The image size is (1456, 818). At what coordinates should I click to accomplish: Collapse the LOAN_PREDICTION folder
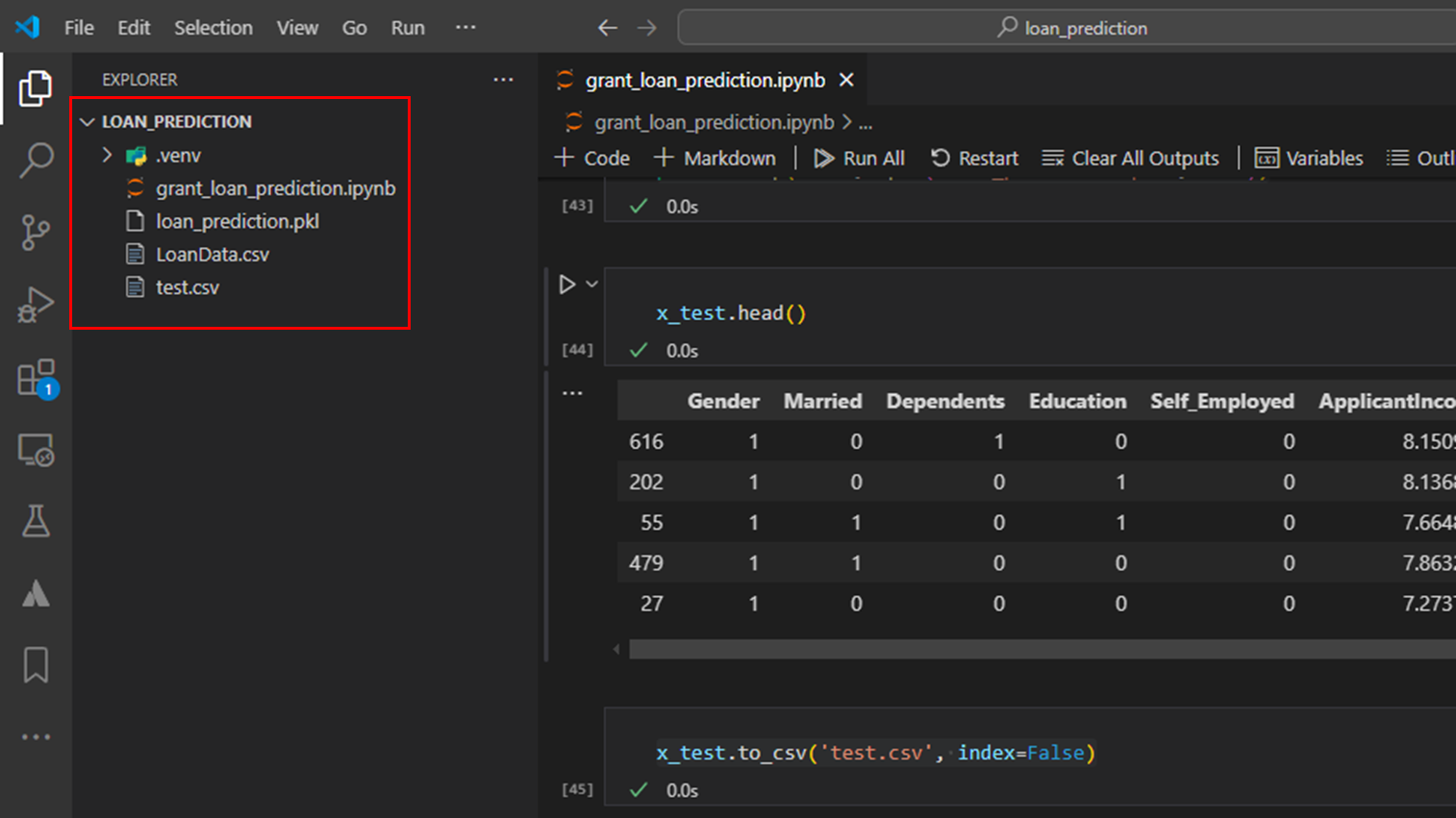tap(88, 121)
